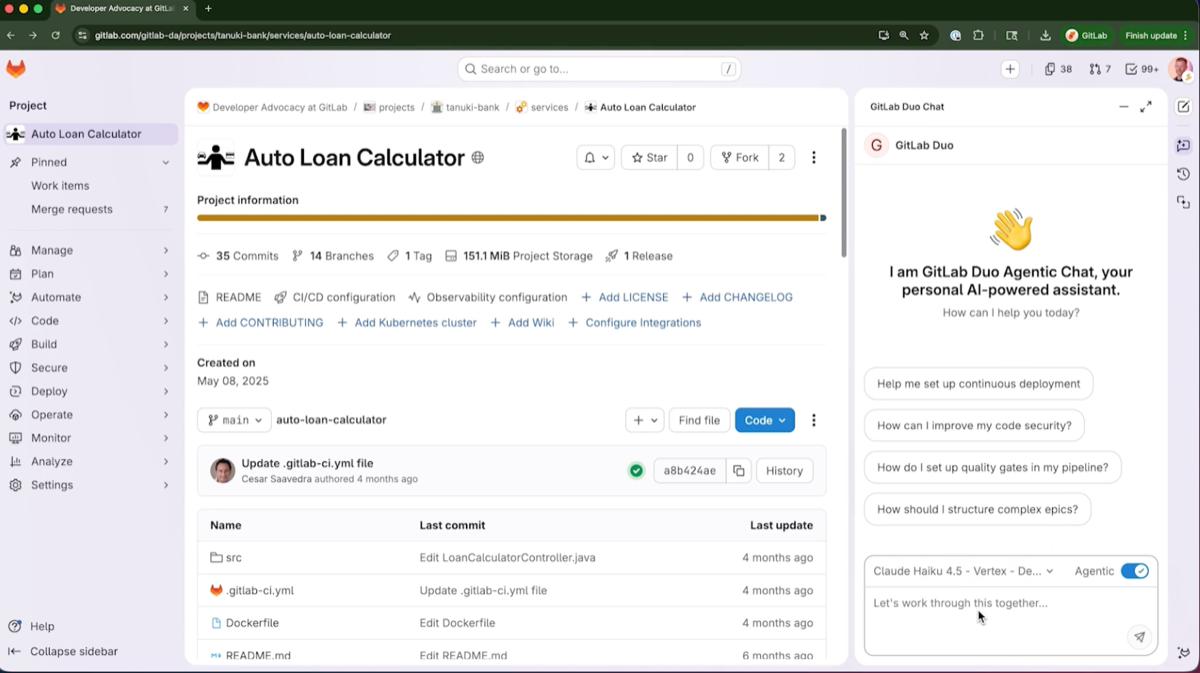Open the Code clone dropdown
This screenshot has height=673, width=1200.
(x=765, y=420)
